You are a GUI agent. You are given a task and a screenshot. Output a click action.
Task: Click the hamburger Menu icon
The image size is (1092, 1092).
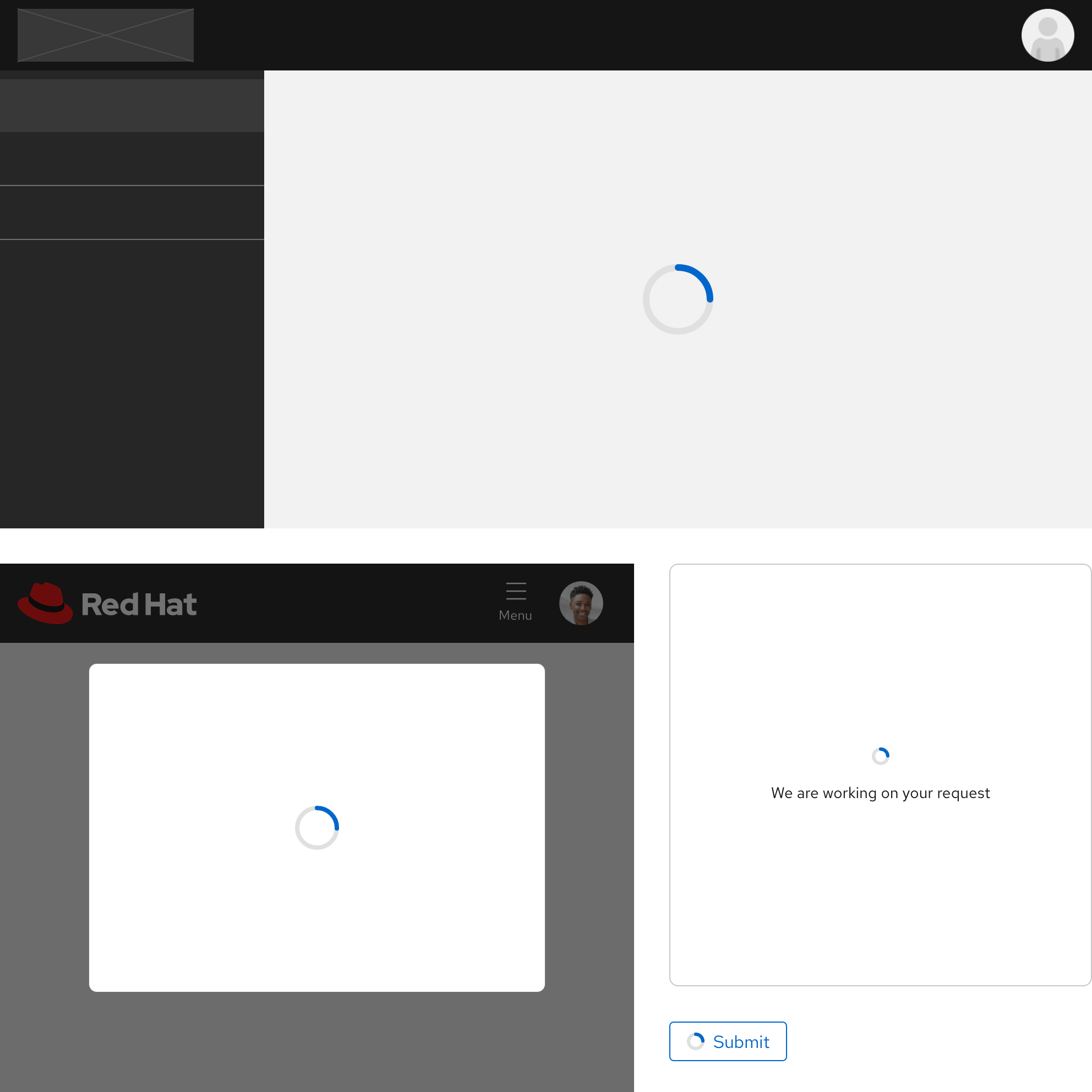515,592
